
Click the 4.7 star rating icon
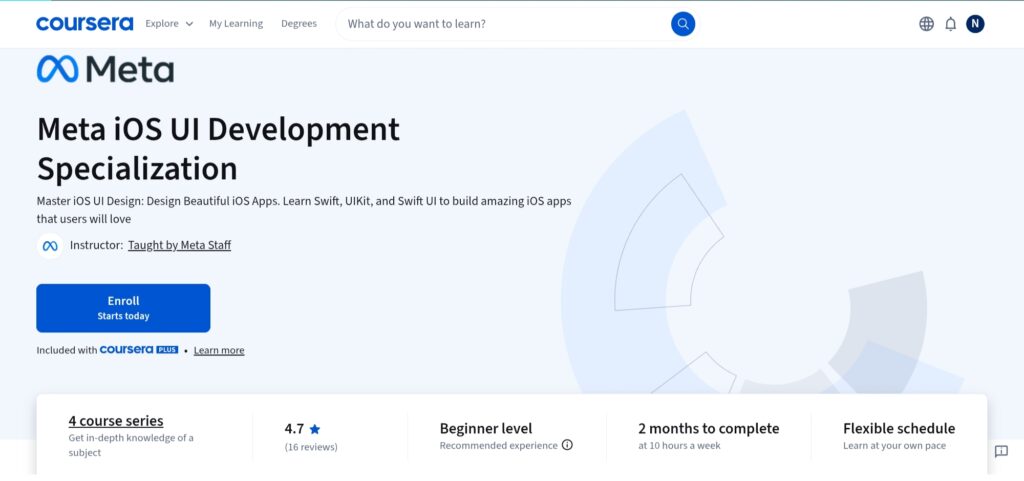point(315,429)
